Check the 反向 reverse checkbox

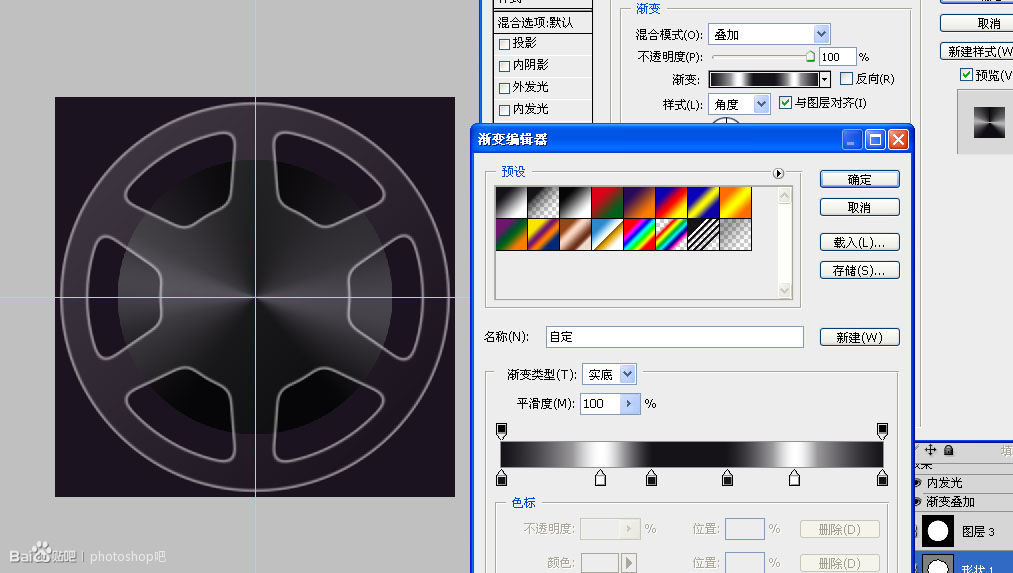tap(846, 78)
